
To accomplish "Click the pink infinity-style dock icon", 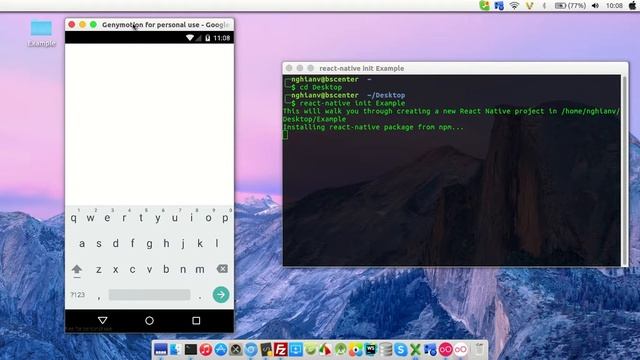I will (460, 349).
